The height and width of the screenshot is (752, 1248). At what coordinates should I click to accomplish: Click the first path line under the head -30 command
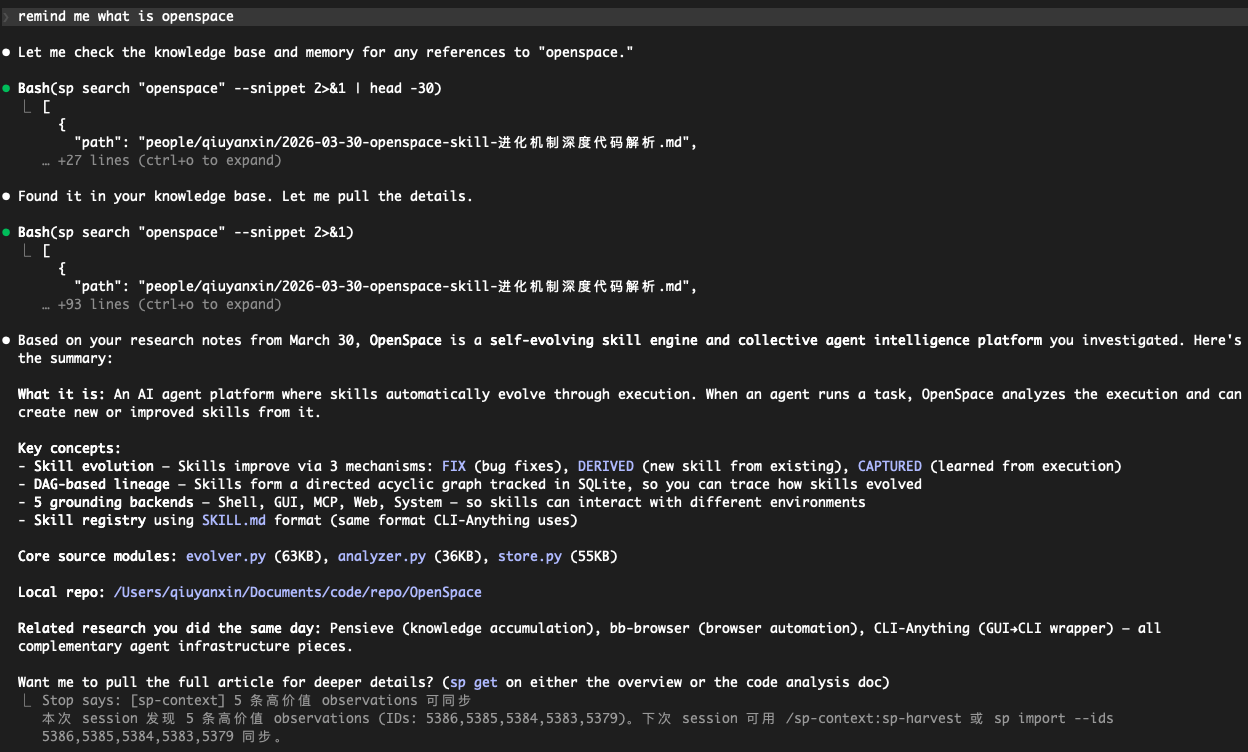pos(386,142)
